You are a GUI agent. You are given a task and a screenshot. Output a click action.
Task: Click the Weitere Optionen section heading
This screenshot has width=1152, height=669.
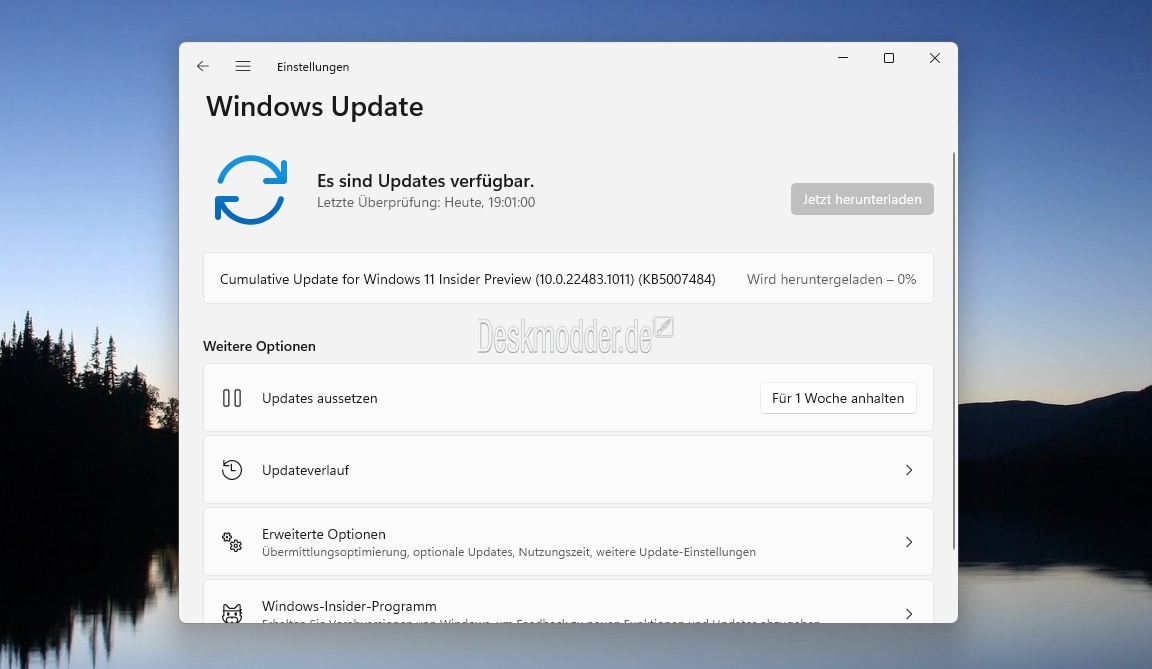point(259,346)
